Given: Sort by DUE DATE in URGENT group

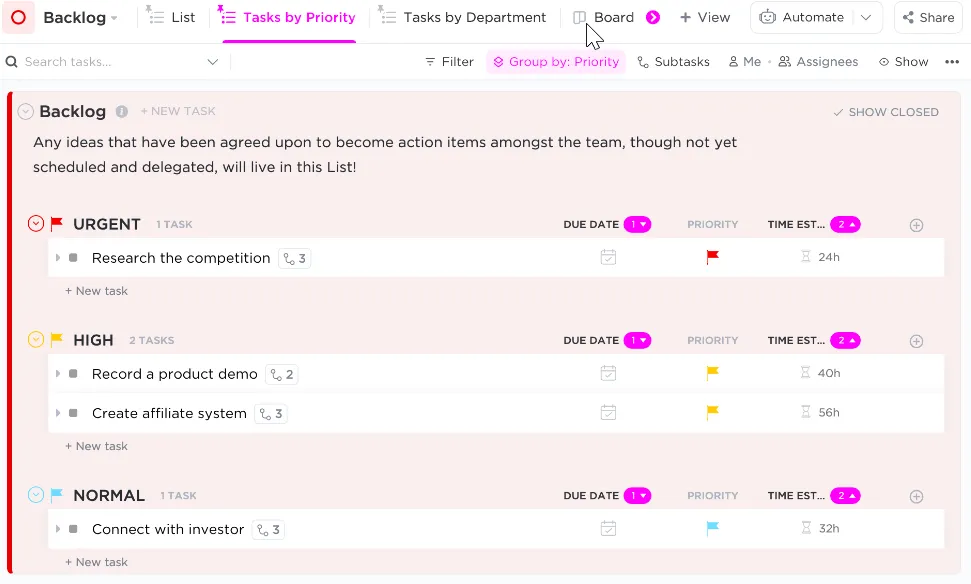Looking at the screenshot, I should (591, 224).
